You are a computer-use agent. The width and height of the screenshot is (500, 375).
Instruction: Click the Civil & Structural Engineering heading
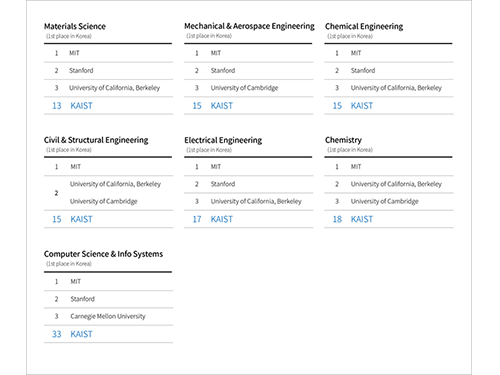[x=96, y=140]
